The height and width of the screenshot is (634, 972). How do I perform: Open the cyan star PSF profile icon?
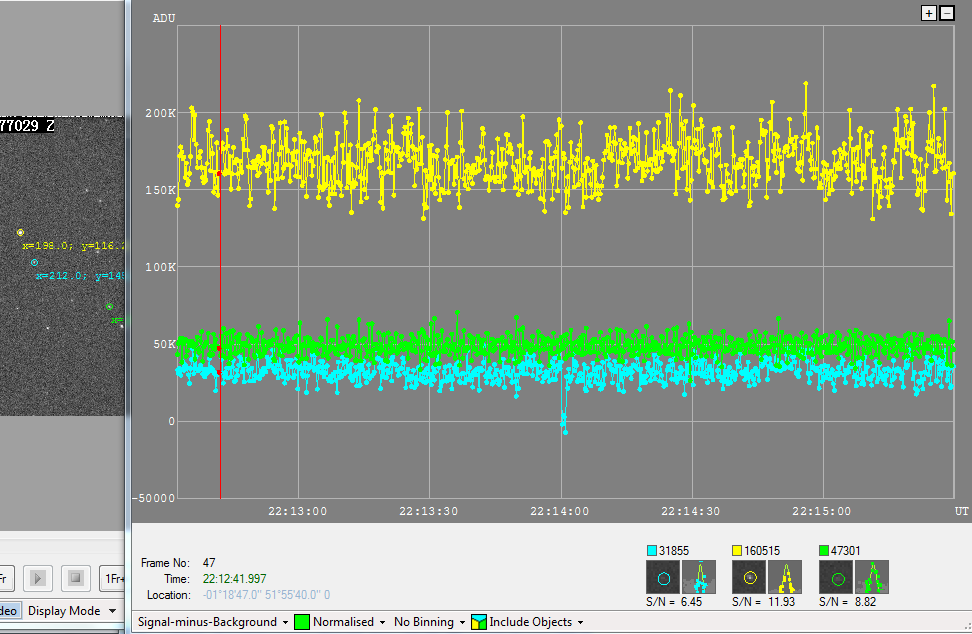coord(699,577)
